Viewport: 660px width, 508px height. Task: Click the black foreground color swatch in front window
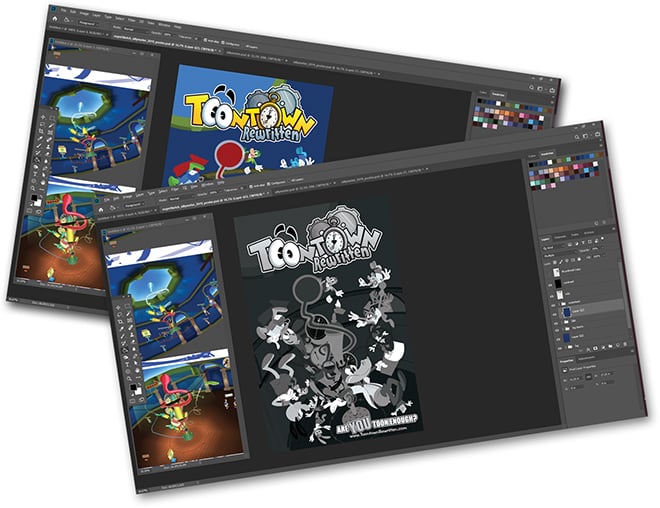tap(133, 387)
